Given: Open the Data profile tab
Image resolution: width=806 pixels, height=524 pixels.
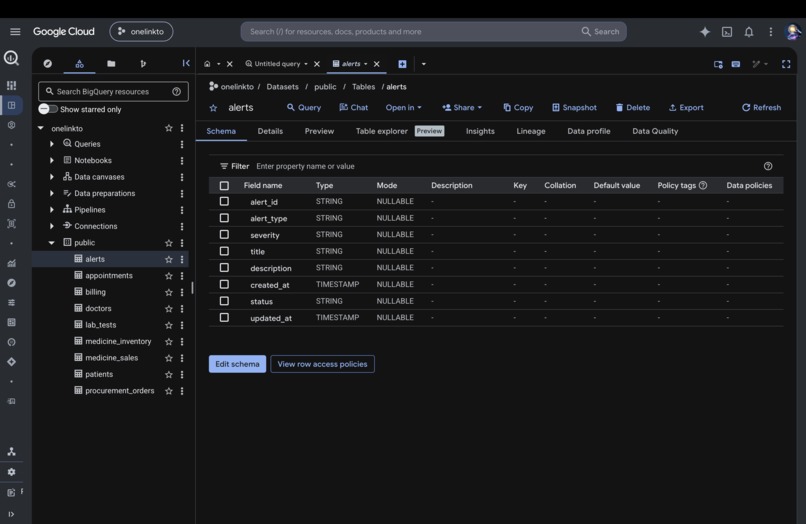Looking at the screenshot, I should tap(589, 131).
